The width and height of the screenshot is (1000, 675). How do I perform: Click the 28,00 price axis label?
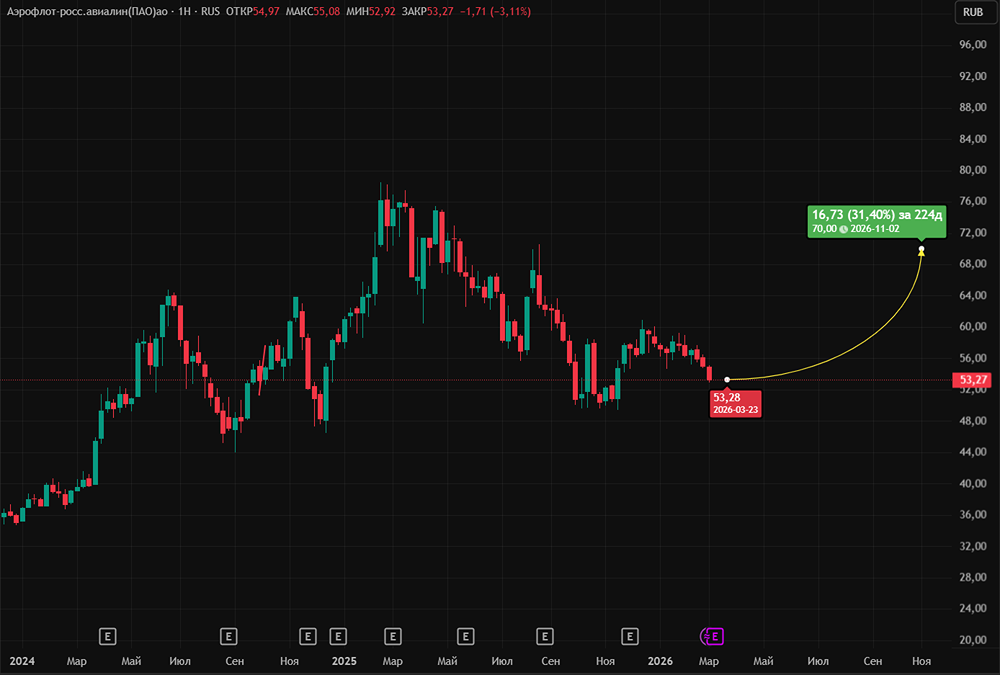[973, 577]
